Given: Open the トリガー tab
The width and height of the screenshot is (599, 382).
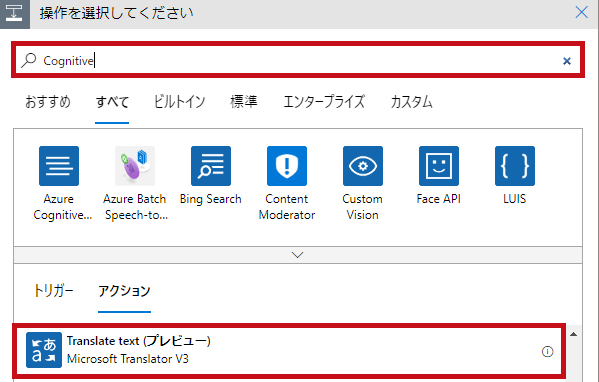Looking at the screenshot, I should coord(53,291).
